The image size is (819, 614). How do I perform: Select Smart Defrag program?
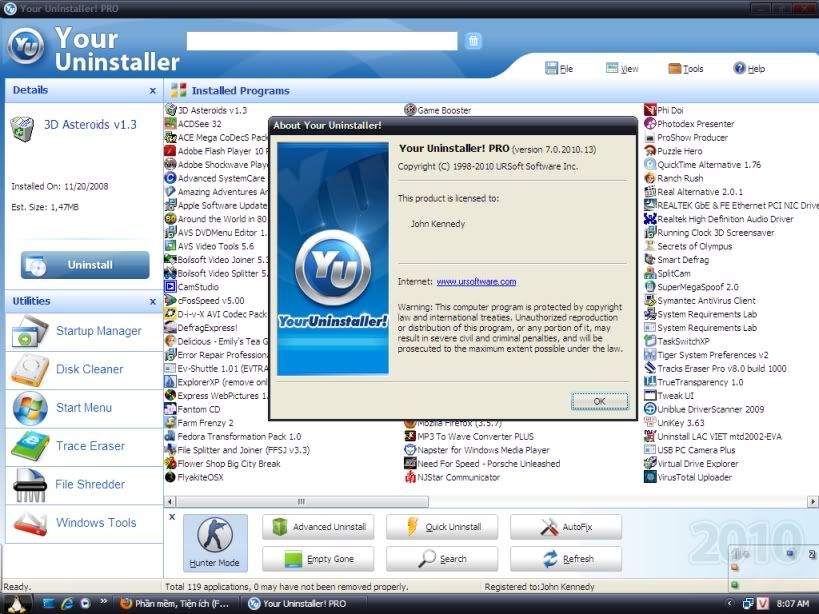coord(676,259)
